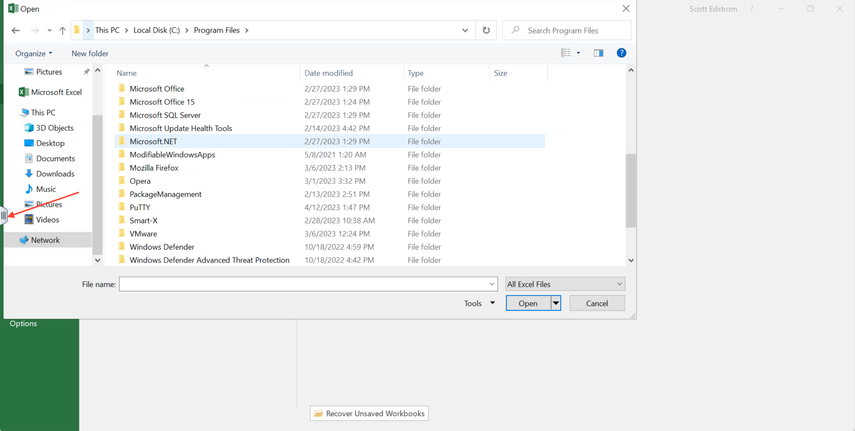Viewport: 855px width, 431px height.
Task: Sort files by Date modified column
Action: 328,73
